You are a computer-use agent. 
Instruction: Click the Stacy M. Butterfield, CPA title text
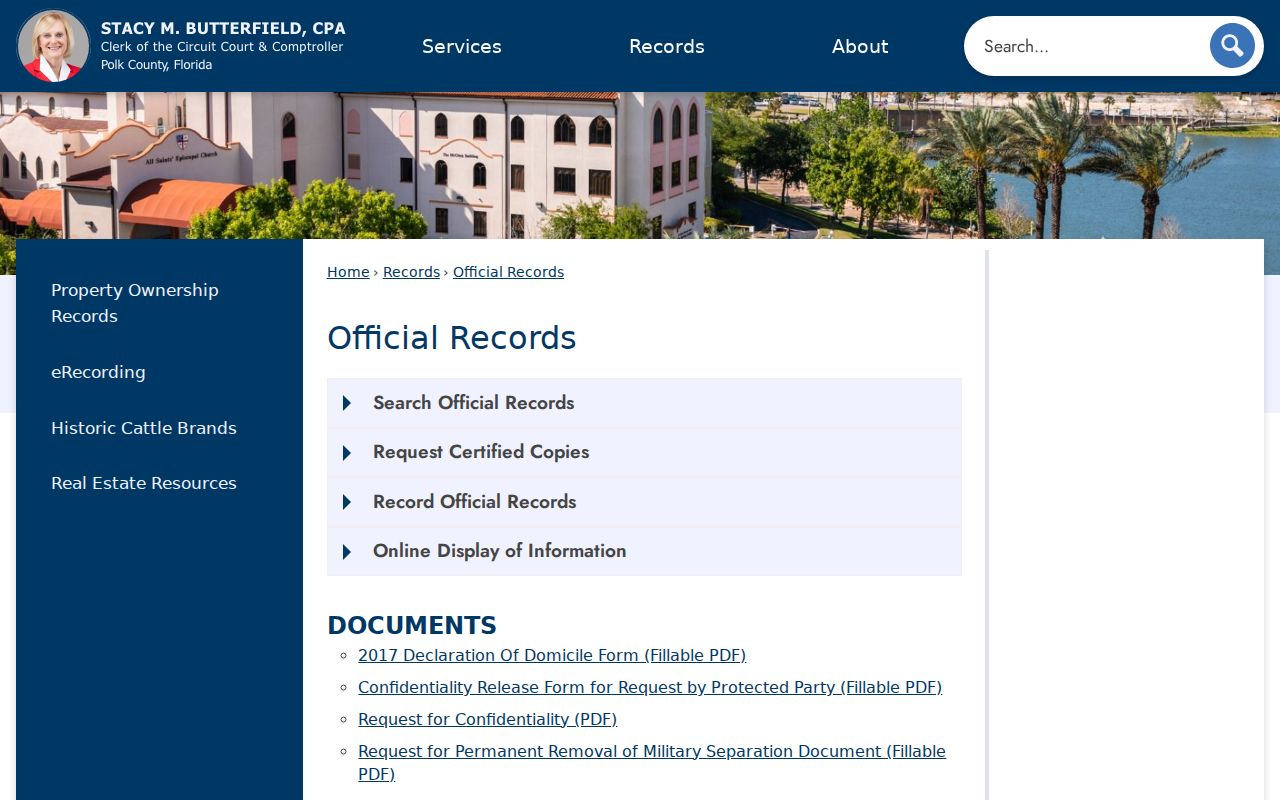point(223,28)
